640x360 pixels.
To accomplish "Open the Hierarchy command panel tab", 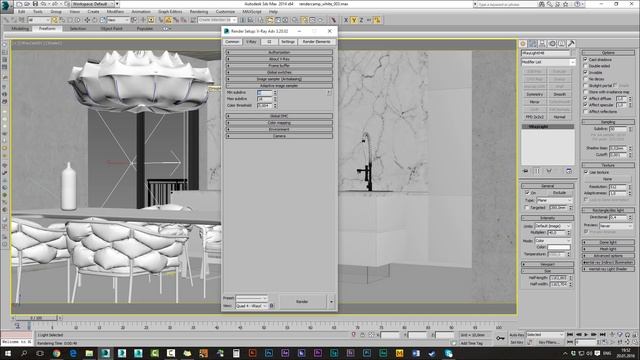I will click(x=542, y=43).
